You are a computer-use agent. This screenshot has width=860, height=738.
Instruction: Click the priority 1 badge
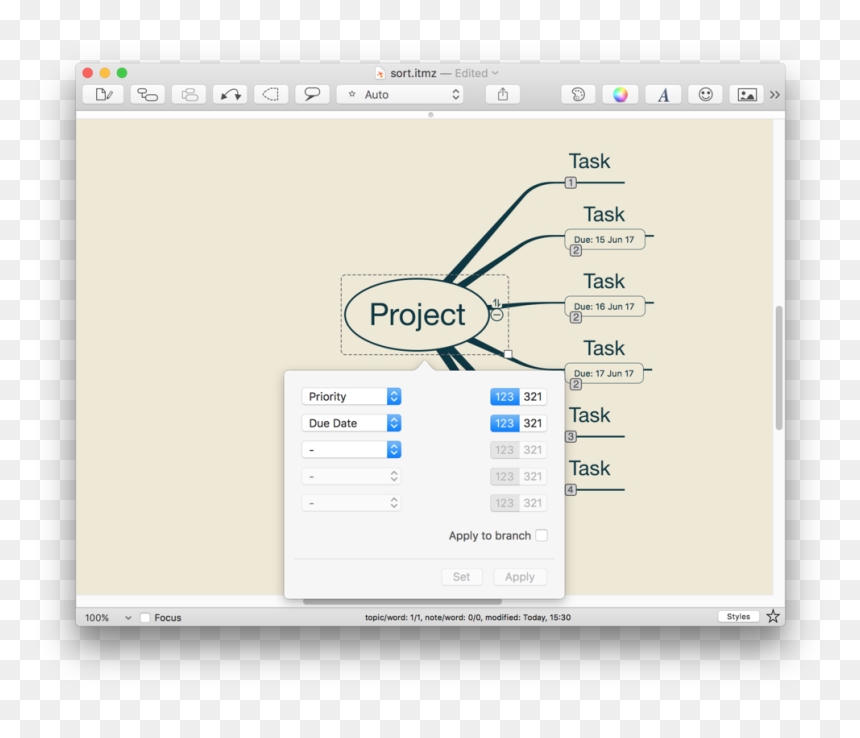coord(570,183)
